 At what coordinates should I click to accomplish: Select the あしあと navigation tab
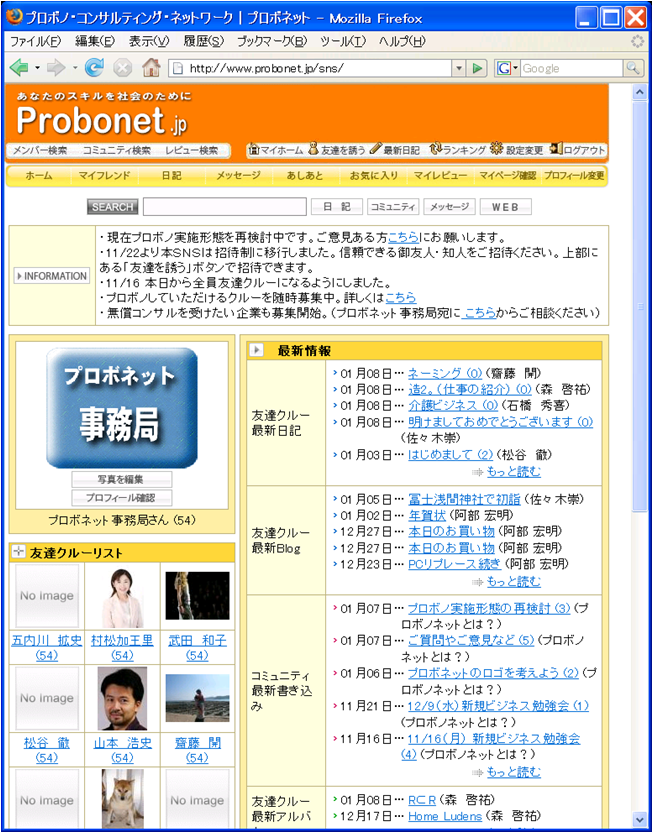[x=304, y=176]
